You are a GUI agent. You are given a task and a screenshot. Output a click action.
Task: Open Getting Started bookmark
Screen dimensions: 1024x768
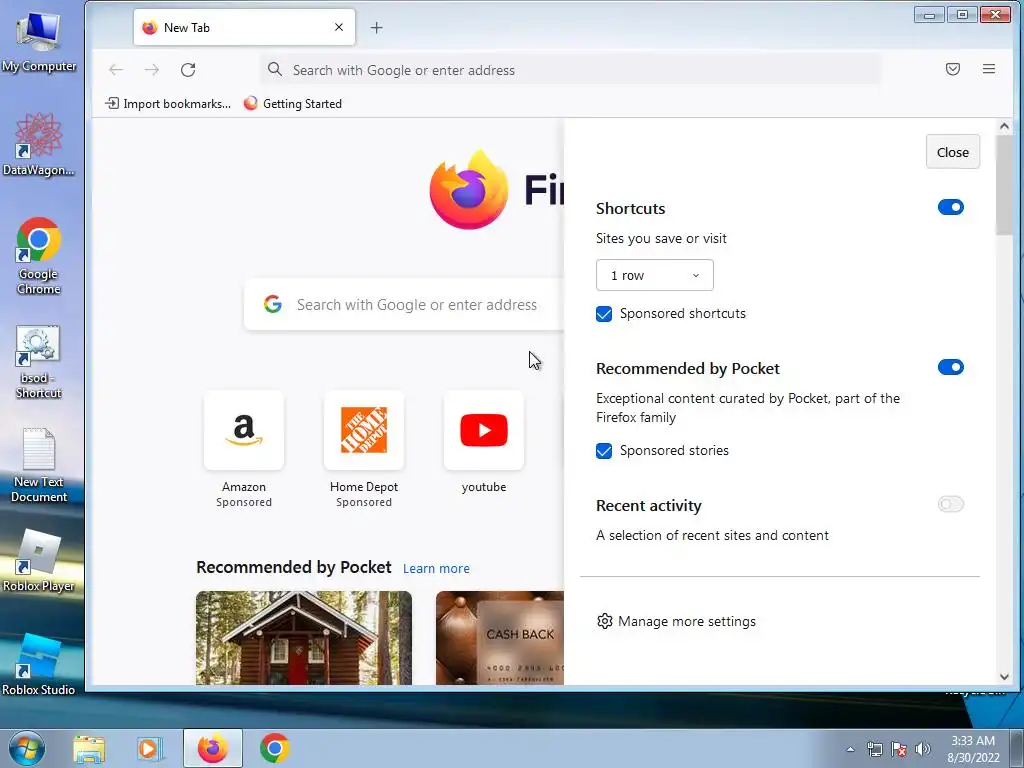click(293, 104)
